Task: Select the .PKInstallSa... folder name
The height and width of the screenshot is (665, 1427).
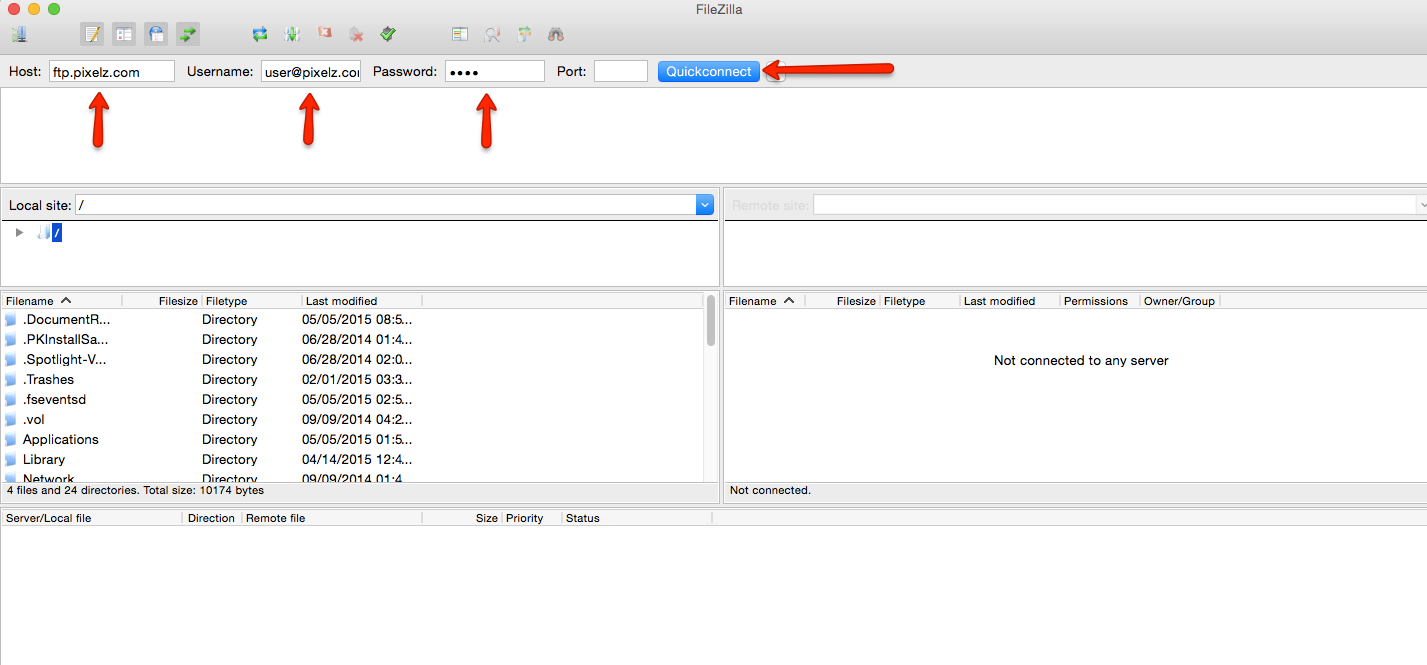Action: click(x=66, y=340)
